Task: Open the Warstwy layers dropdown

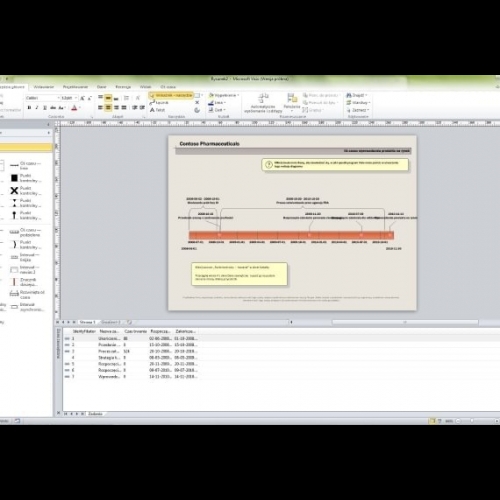Action: 358,103
